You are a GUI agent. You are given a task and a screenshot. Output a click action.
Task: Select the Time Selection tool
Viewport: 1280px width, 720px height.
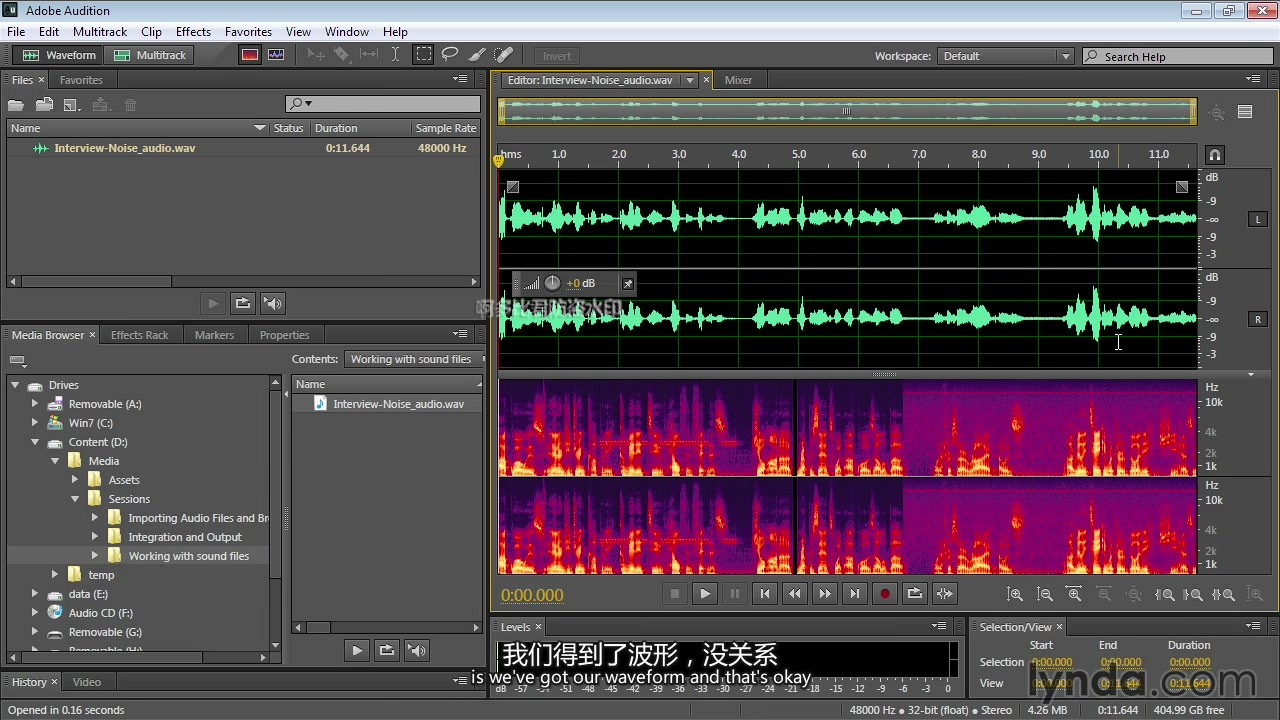[x=395, y=55]
